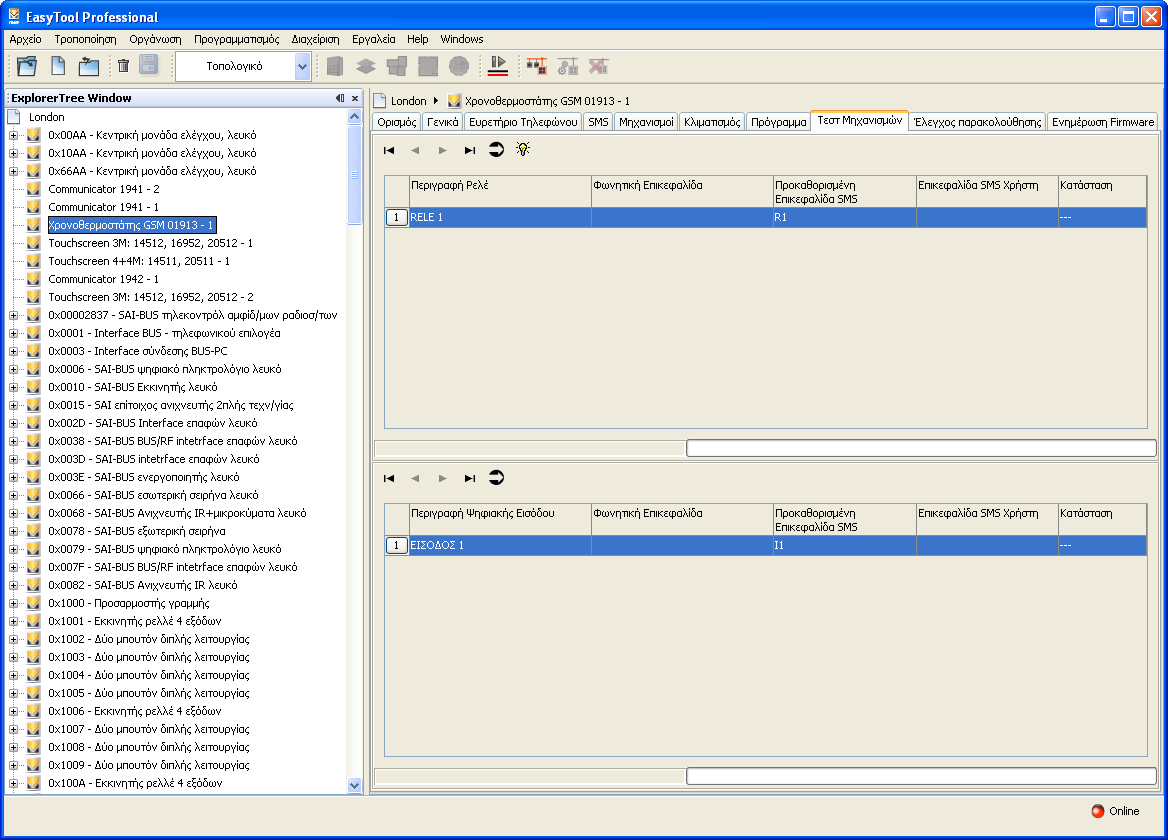1168x840 pixels.
Task: Switch to the SMS tab
Action: (x=598, y=122)
